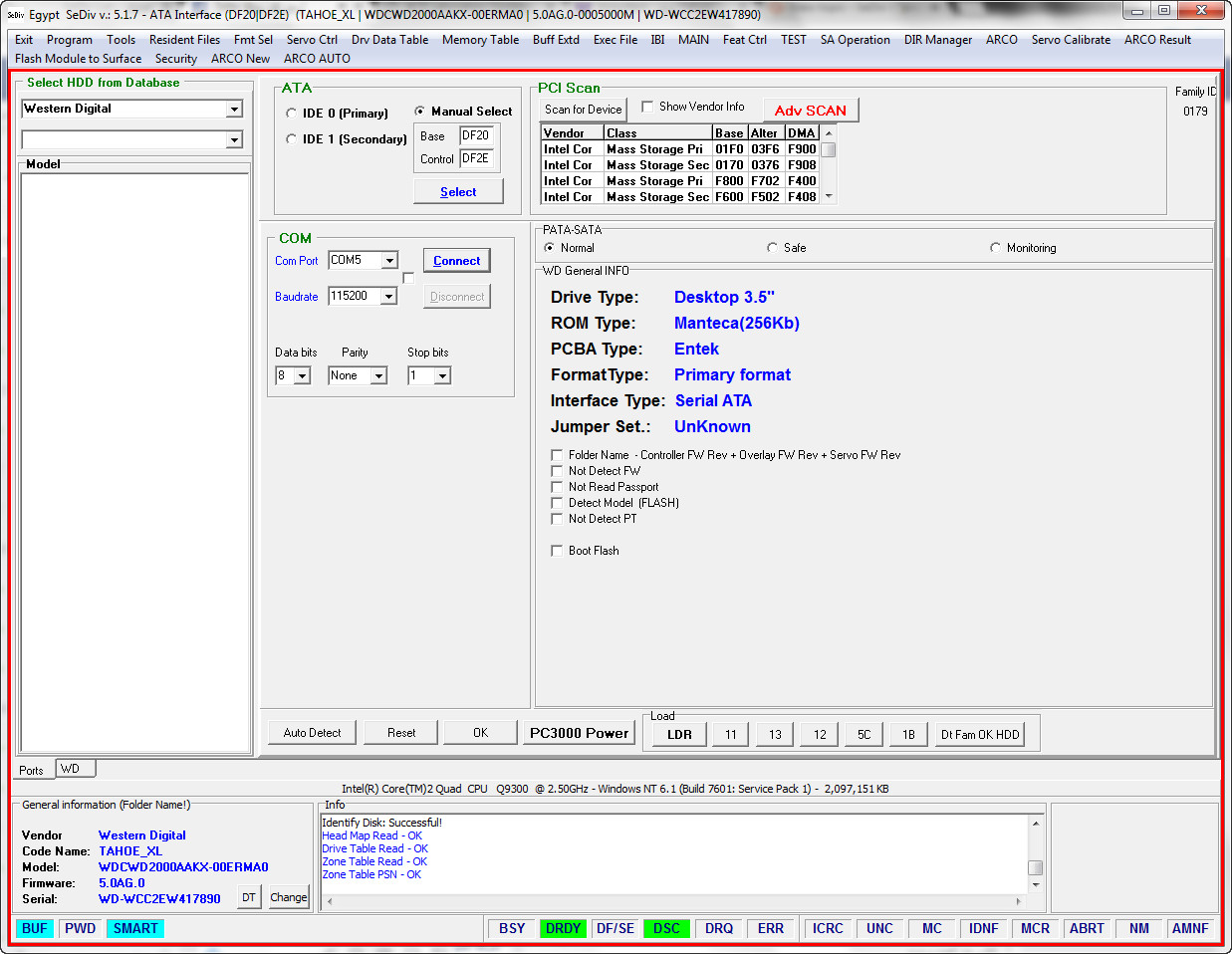Click the ERR status flag
The height and width of the screenshot is (954, 1232).
[x=770, y=928]
